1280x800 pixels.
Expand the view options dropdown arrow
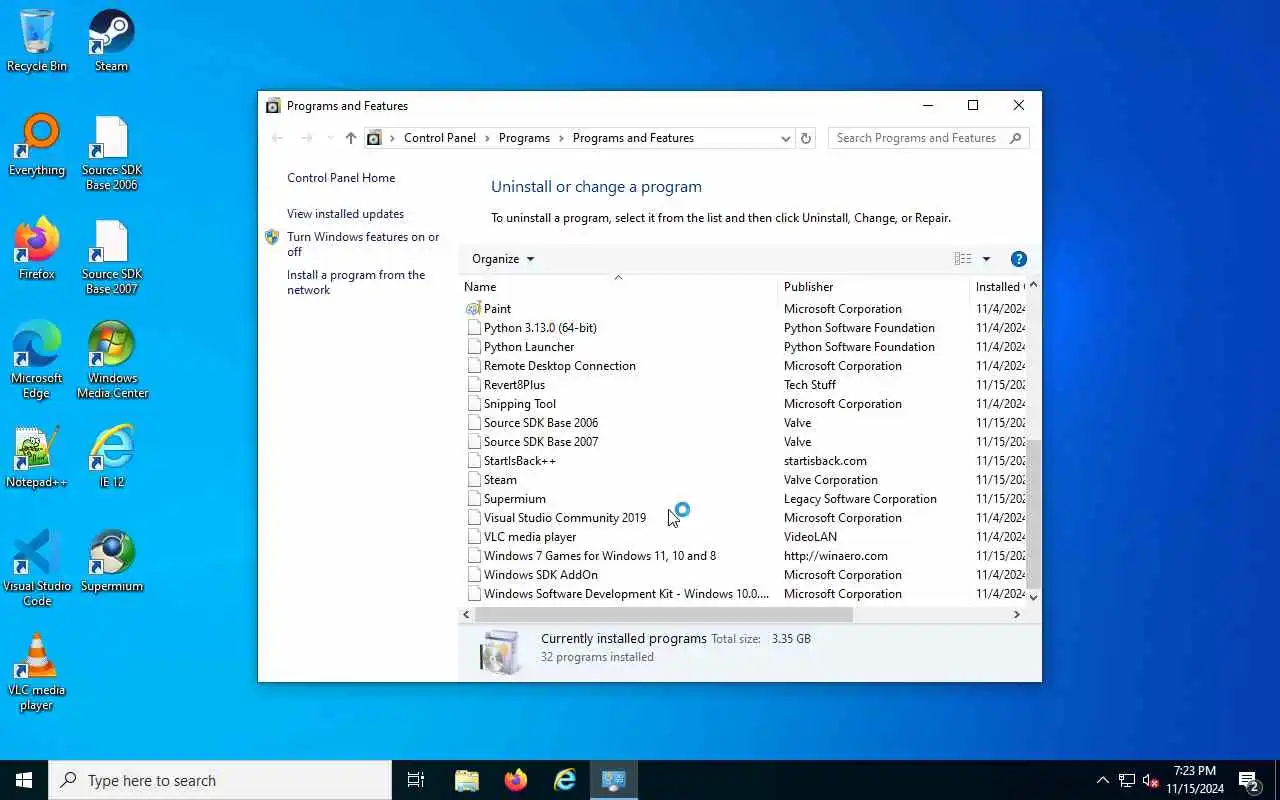(986, 259)
